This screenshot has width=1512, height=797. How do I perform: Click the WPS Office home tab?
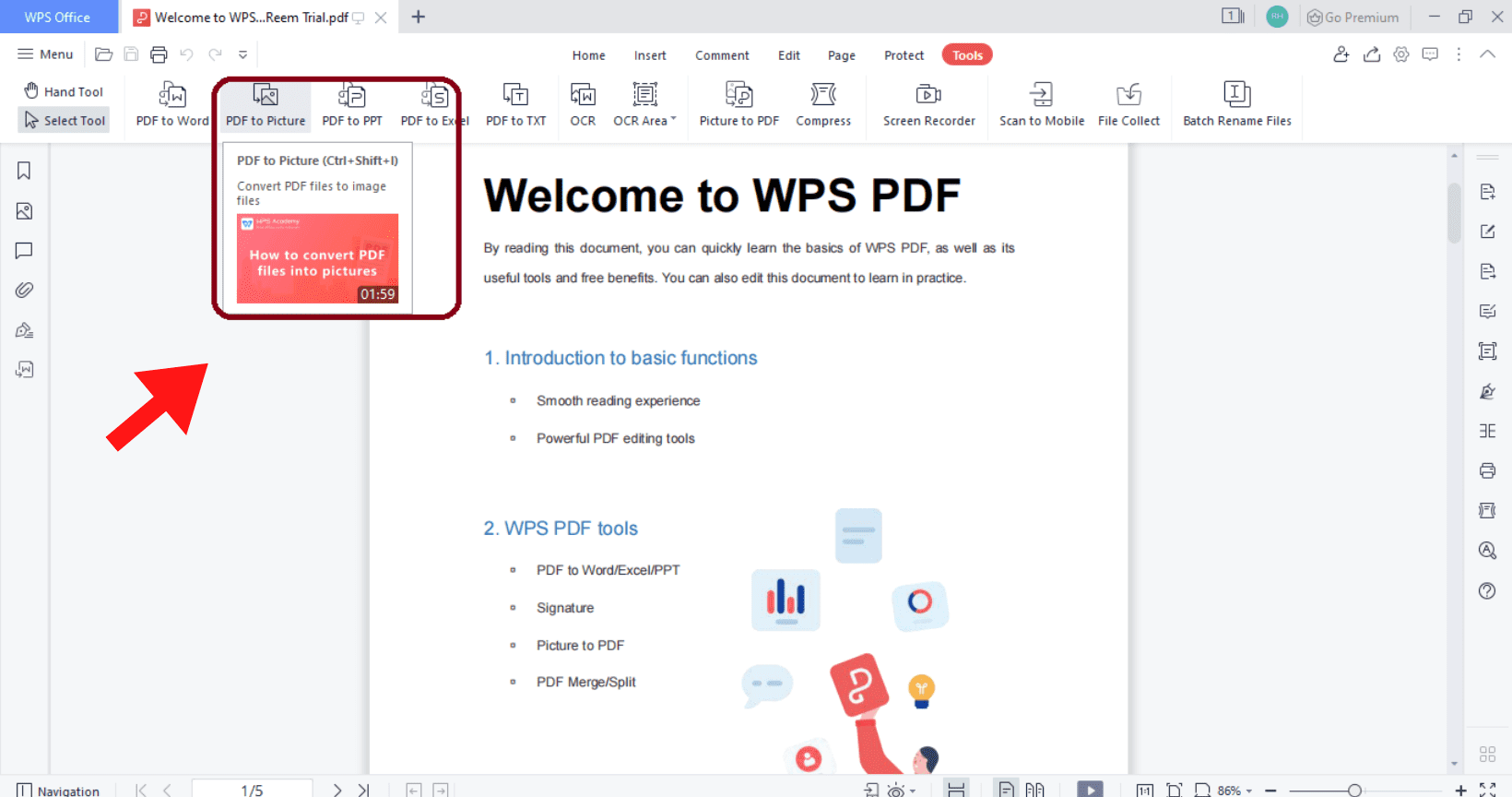[x=59, y=17]
